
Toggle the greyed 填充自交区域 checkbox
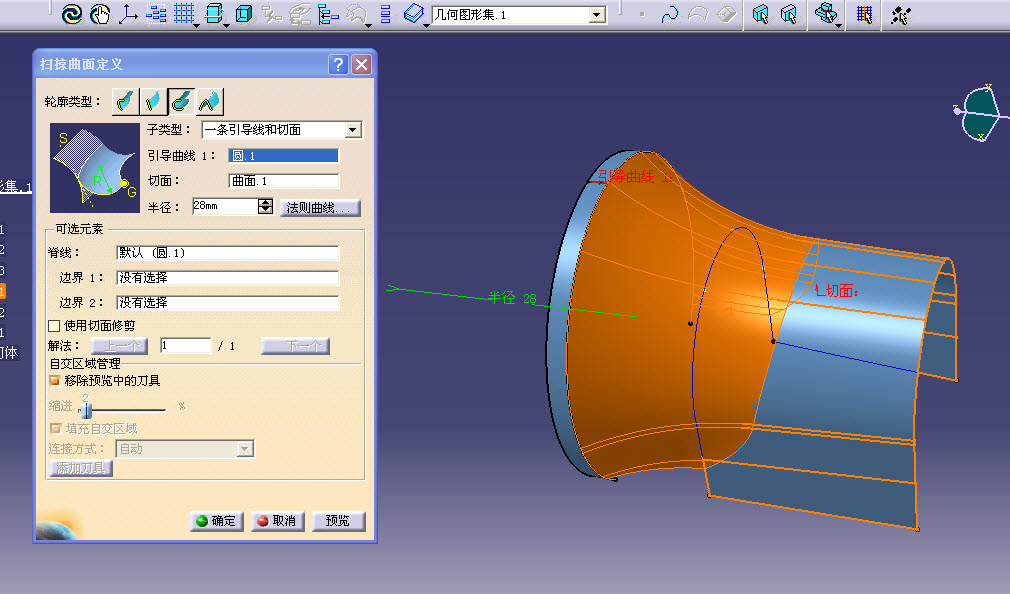pos(55,428)
